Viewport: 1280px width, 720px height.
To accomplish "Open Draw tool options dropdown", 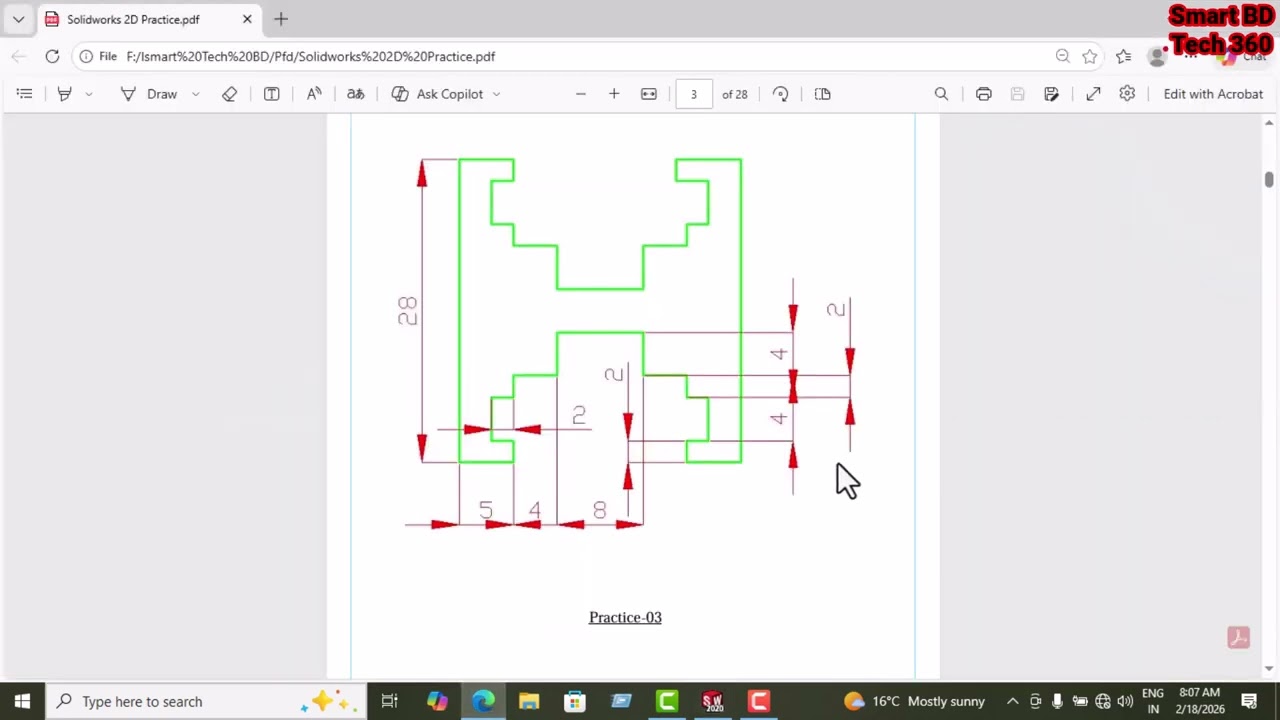I will coord(195,94).
